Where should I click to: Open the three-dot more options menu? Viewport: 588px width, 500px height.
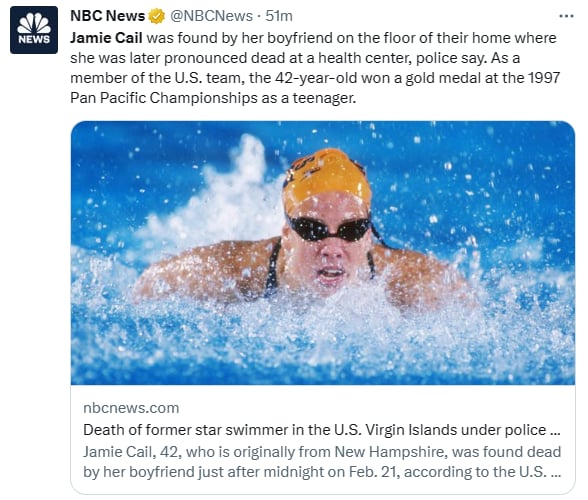566,16
